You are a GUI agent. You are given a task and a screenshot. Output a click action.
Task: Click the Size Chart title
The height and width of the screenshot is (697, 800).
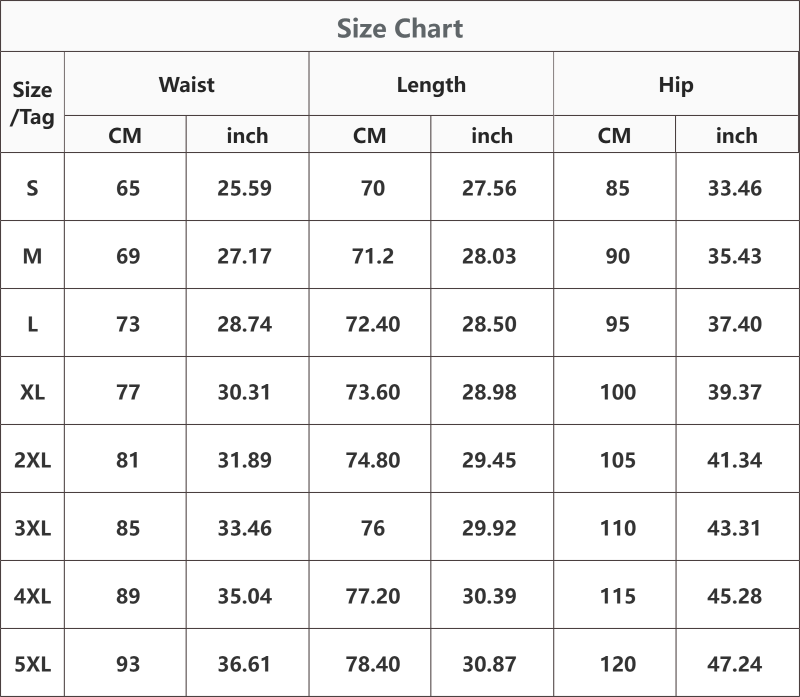(399, 28)
